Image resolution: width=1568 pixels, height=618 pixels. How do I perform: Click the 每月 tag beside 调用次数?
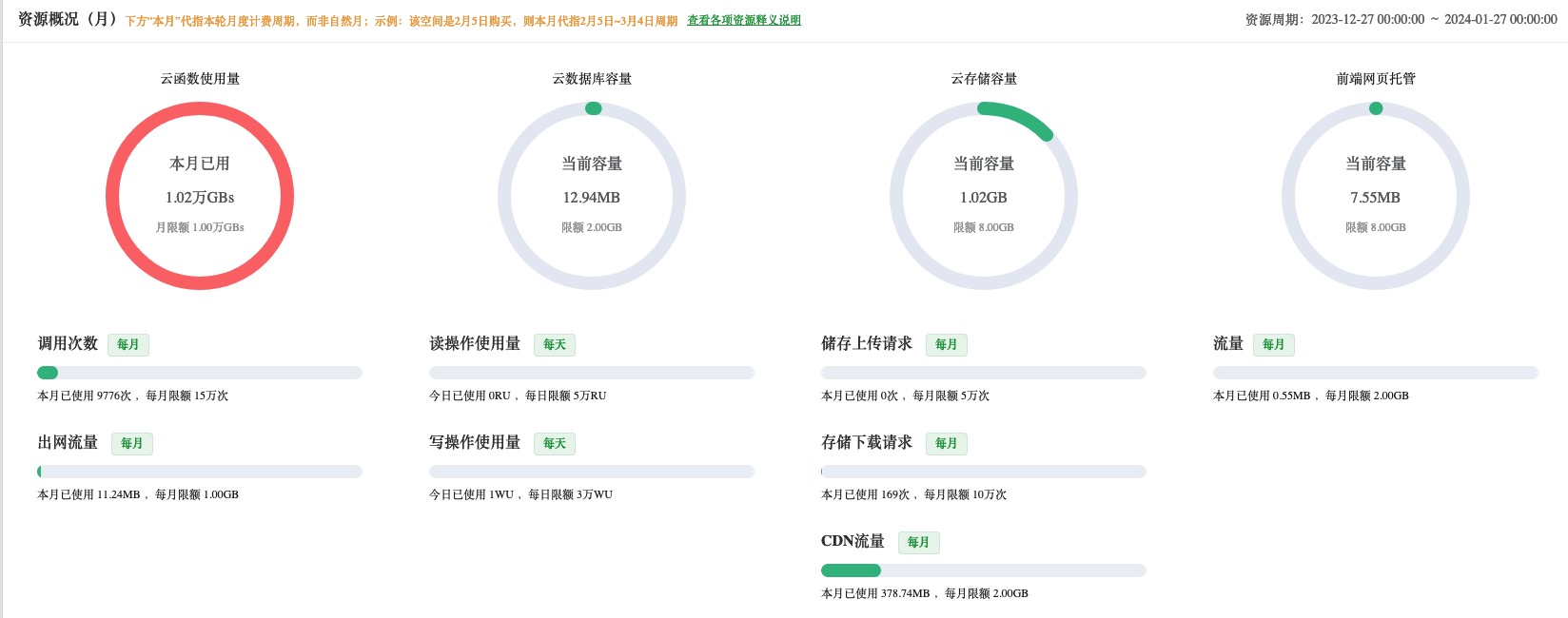pyautogui.click(x=128, y=344)
